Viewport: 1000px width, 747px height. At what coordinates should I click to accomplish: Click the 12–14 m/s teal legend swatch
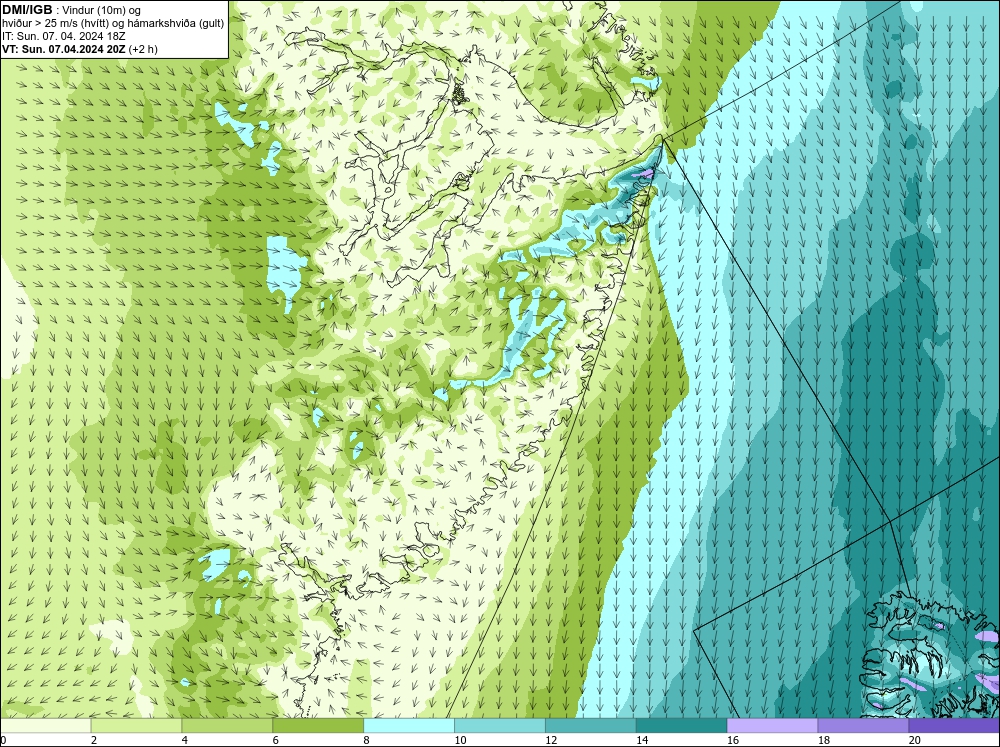coord(591,725)
